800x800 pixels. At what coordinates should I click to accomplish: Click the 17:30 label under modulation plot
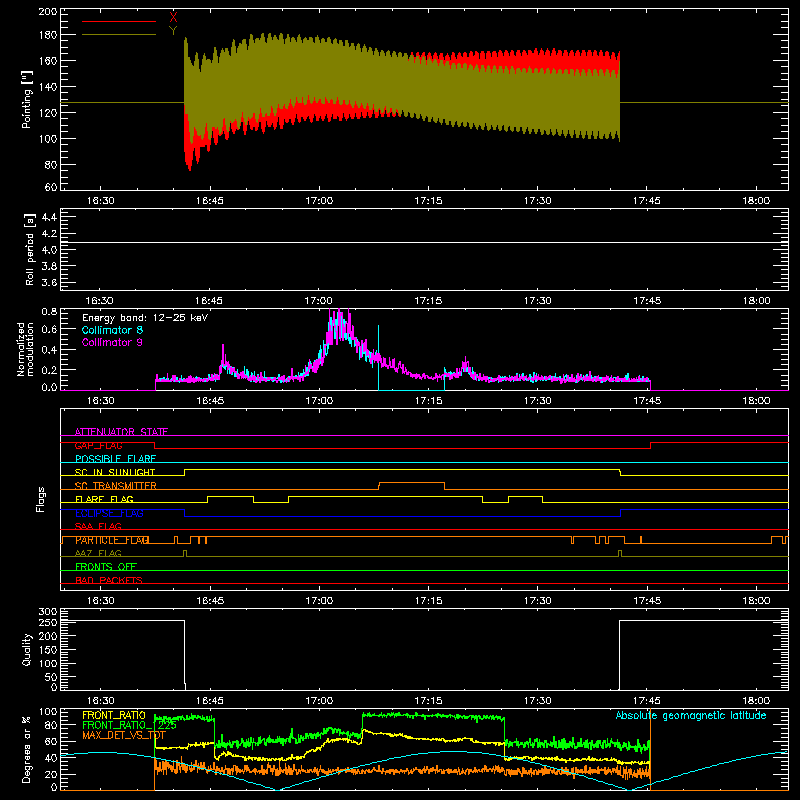(538, 401)
